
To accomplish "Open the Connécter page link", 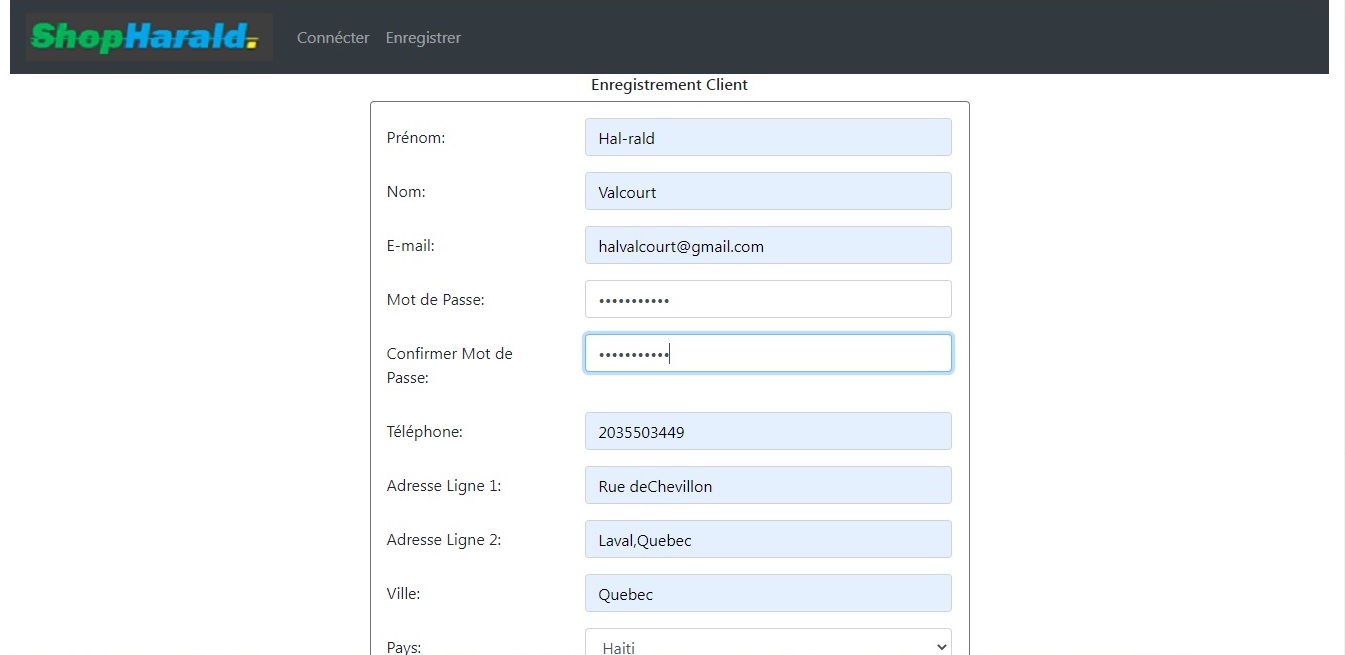I will [333, 38].
